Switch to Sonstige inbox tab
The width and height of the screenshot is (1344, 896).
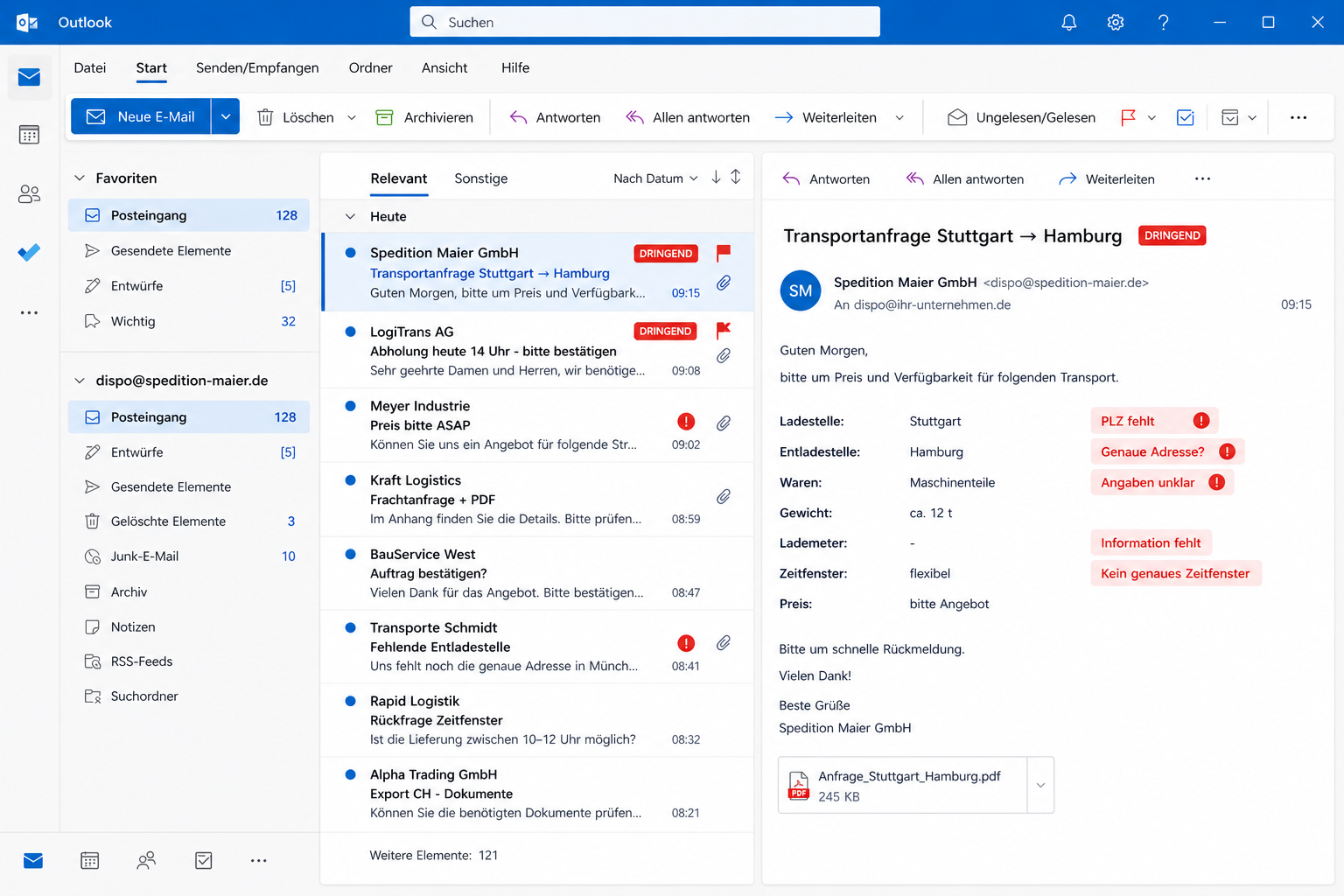pos(481,178)
